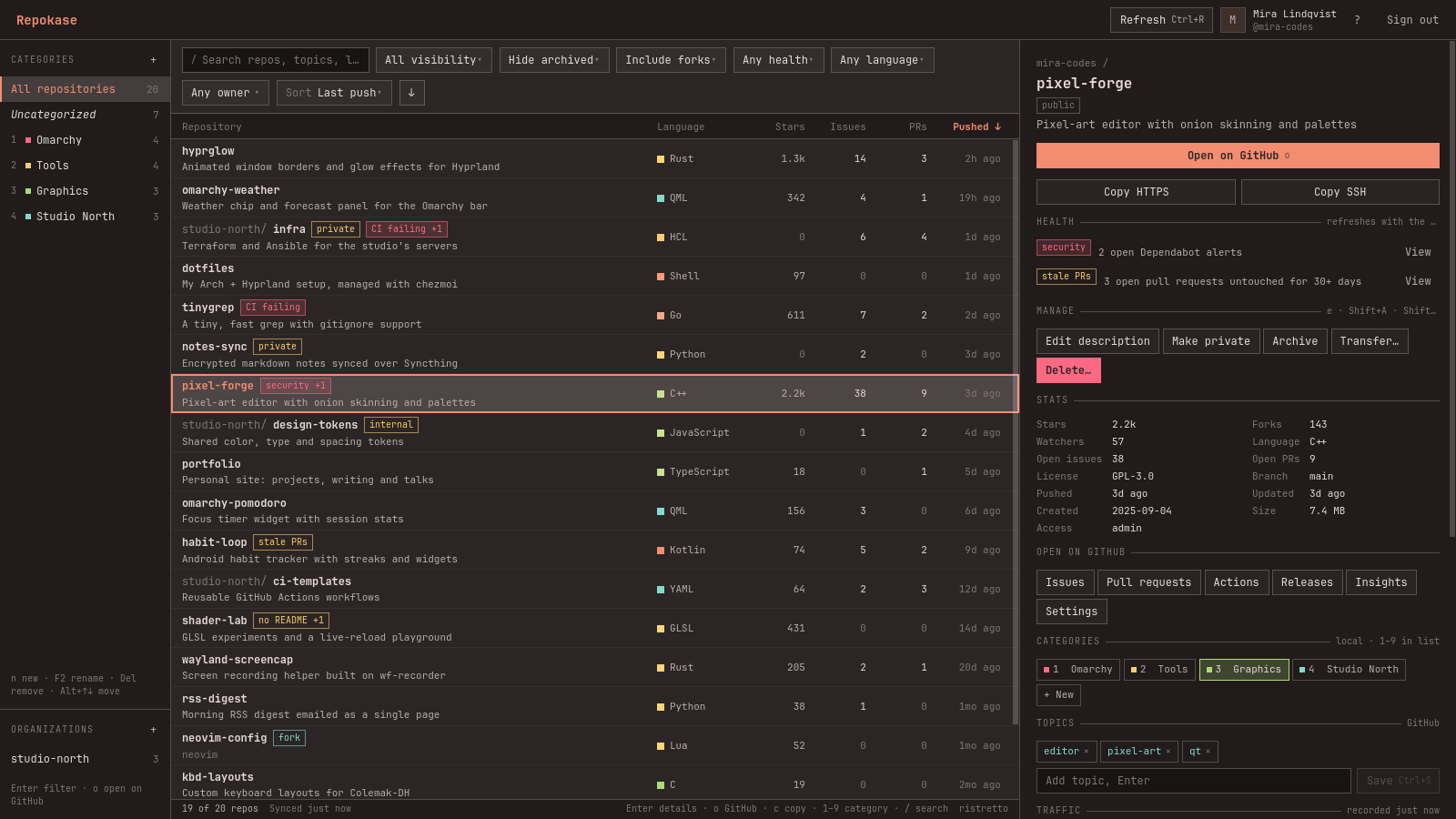Click Tools' yellow color square in sidebar
Viewport: 1456px width, 819px height.
pyautogui.click(x=28, y=166)
